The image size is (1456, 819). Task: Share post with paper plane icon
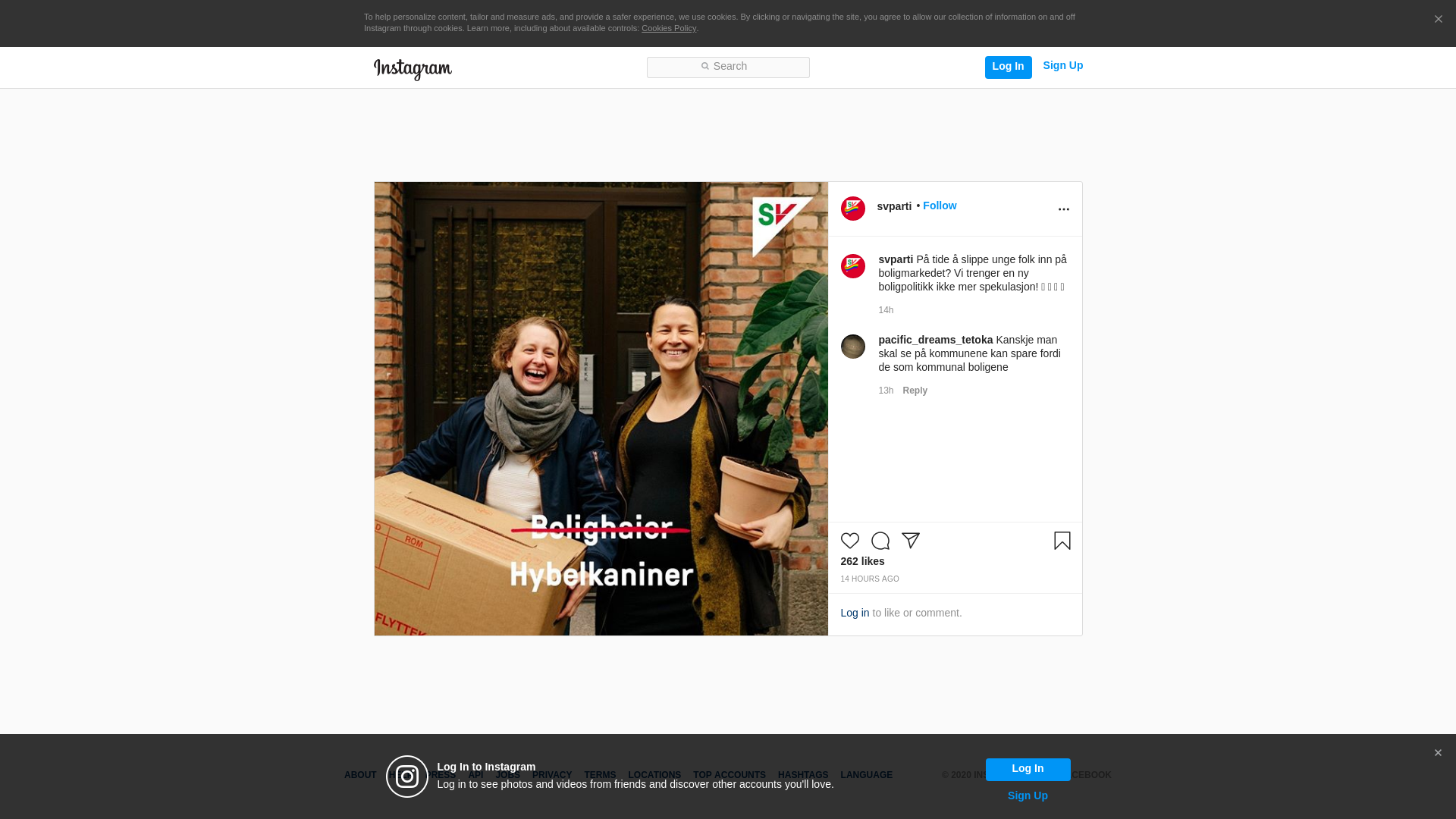tap(911, 541)
